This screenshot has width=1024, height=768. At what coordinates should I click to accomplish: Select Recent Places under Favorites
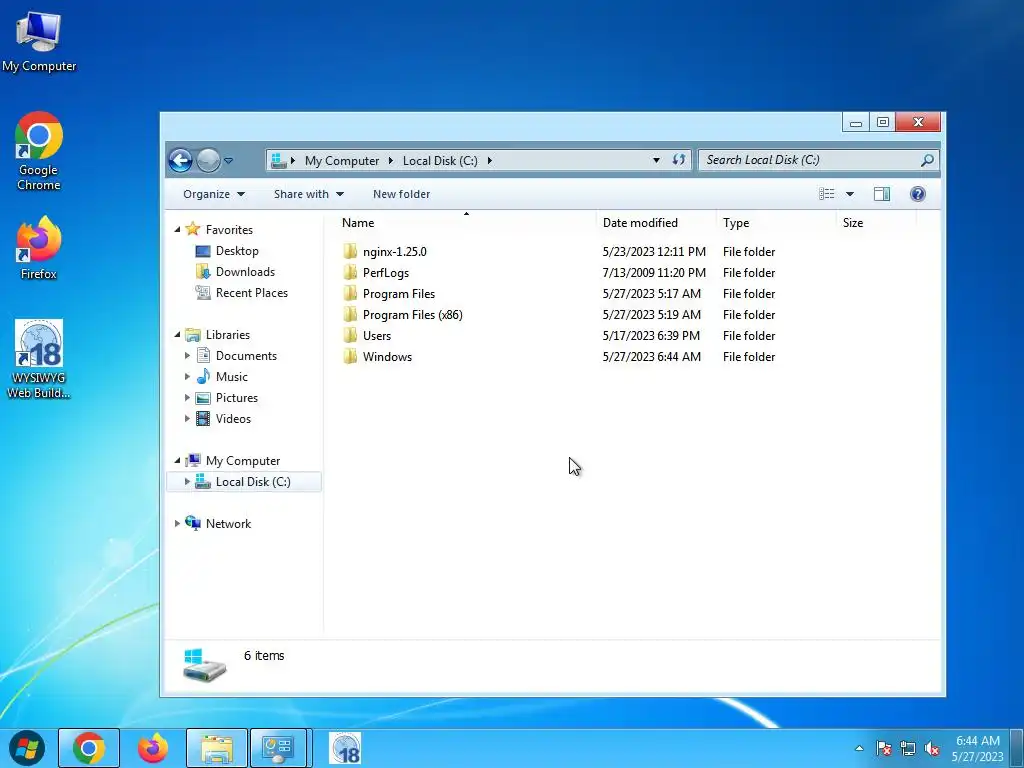(x=251, y=293)
